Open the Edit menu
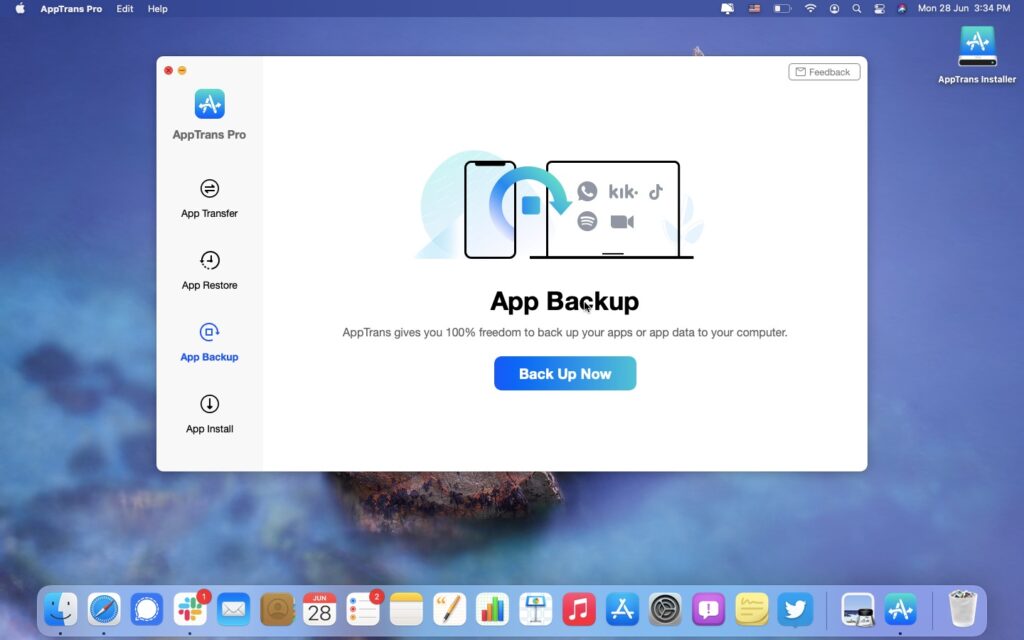Image resolution: width=1024 pixels, height=640 pixels. [x=123, y=8]
